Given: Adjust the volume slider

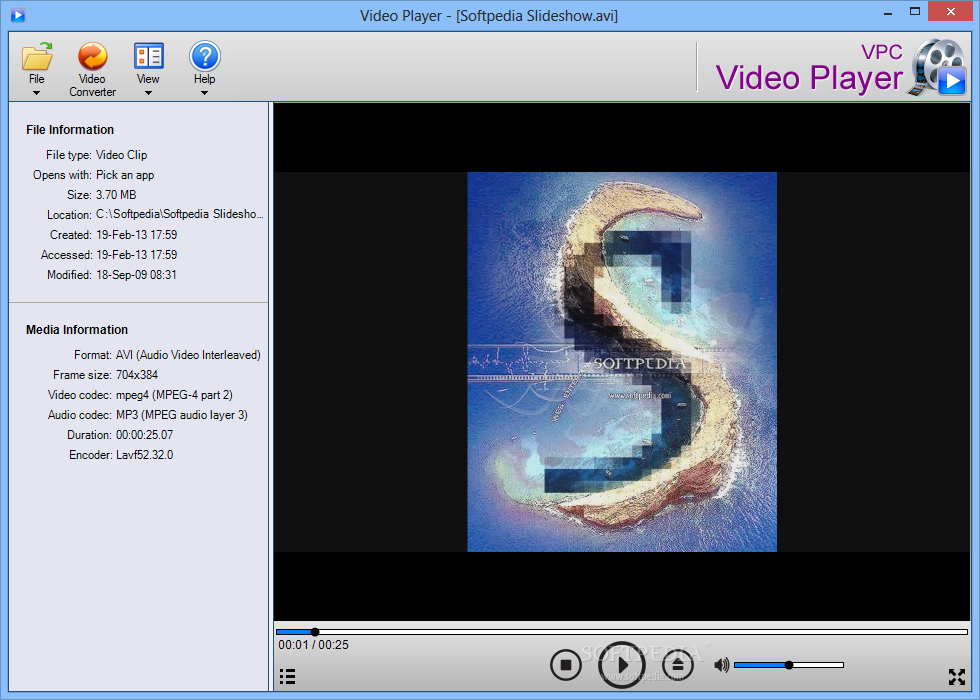Looking at the screenshot, I should (789, 665).
